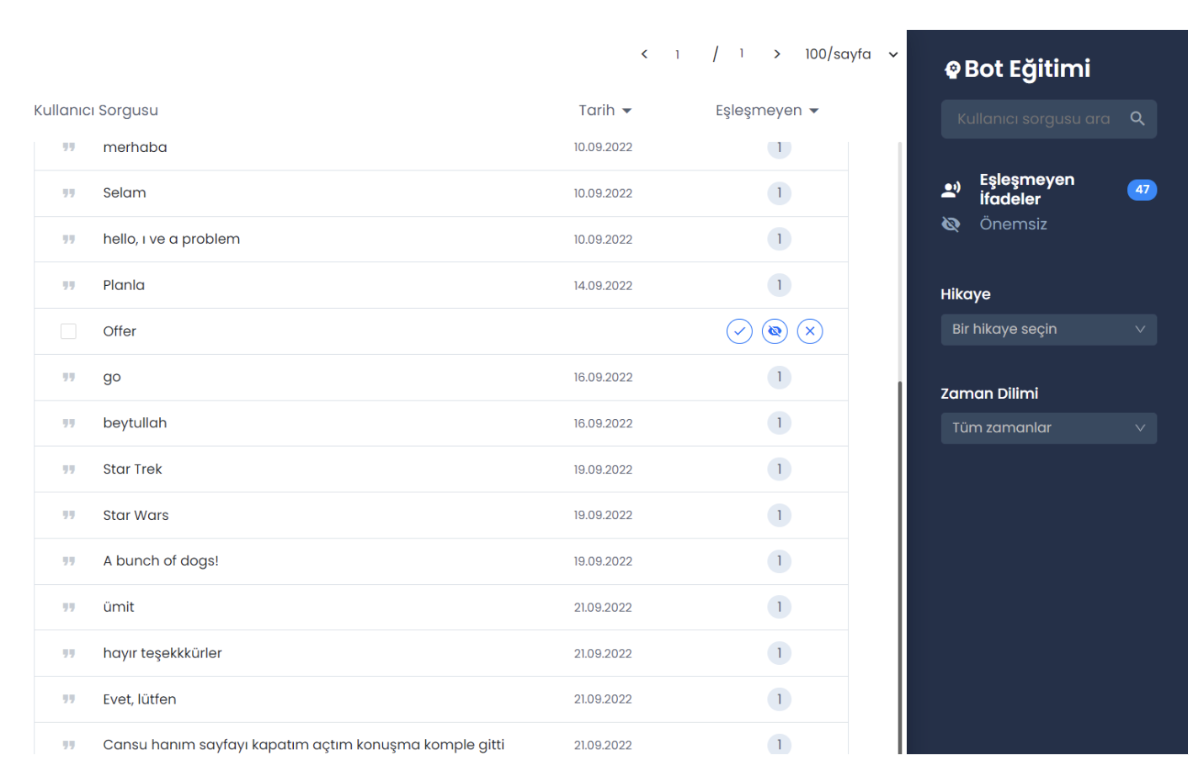Click the date of beytullah row
Image resolution: width=1190 pixels, height=760 pixels.
[x=603, y=424]
